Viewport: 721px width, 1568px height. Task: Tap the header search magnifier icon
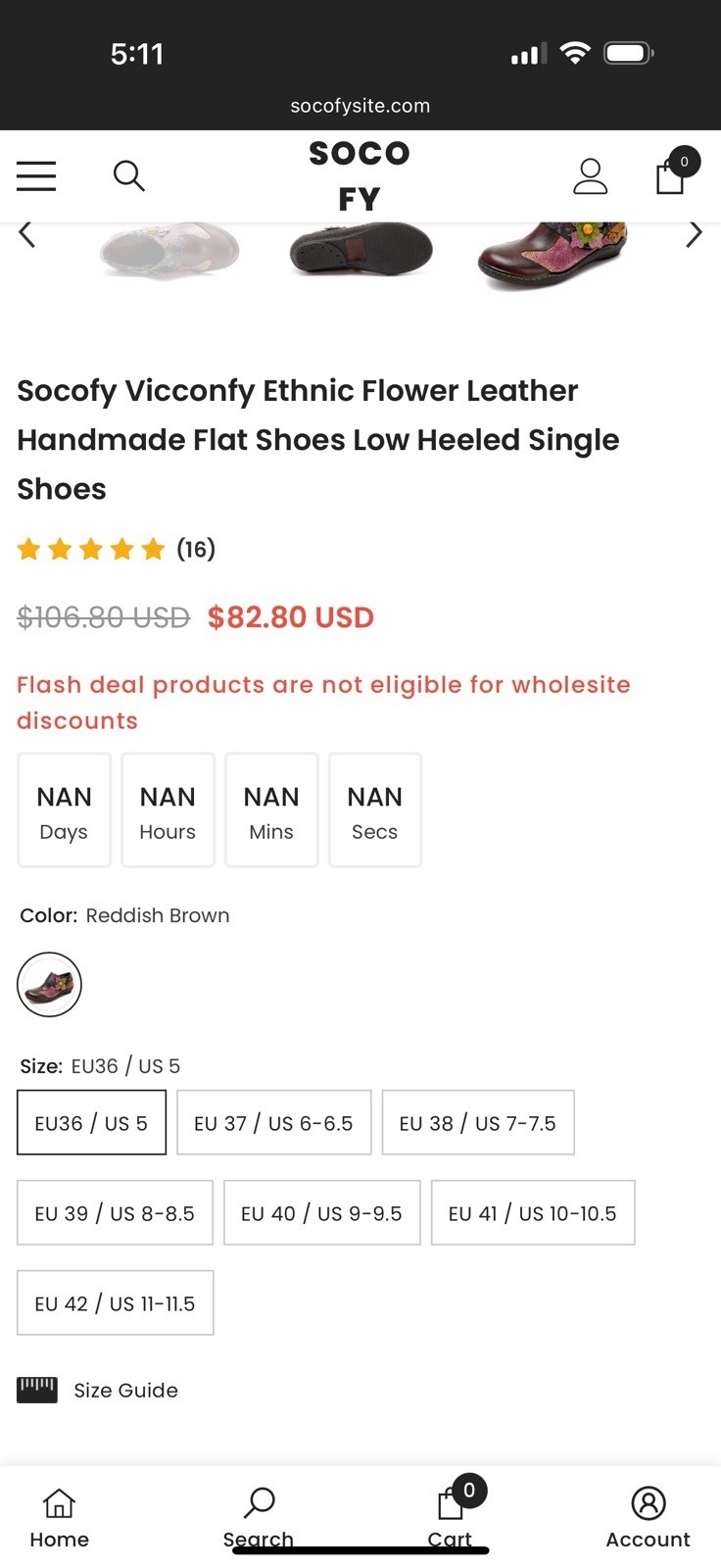128,175
